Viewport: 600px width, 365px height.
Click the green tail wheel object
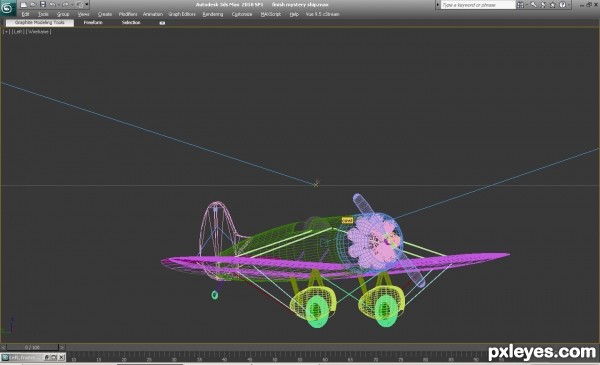point(215,295)
